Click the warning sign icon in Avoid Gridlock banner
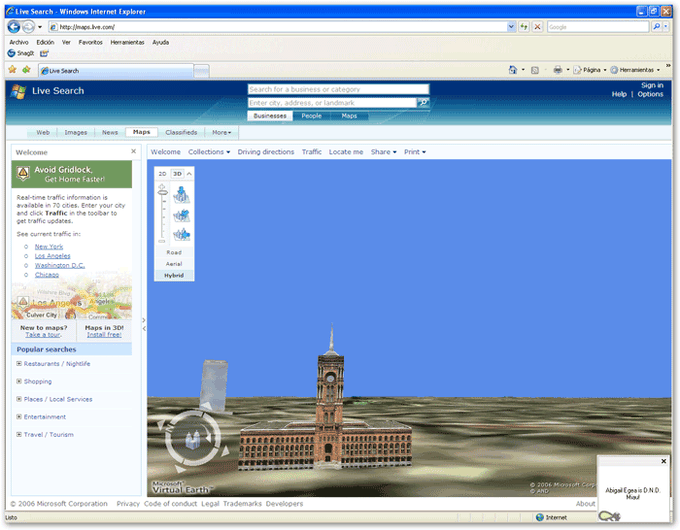Screen dimensions: 680x530 [x=23, y=173]
